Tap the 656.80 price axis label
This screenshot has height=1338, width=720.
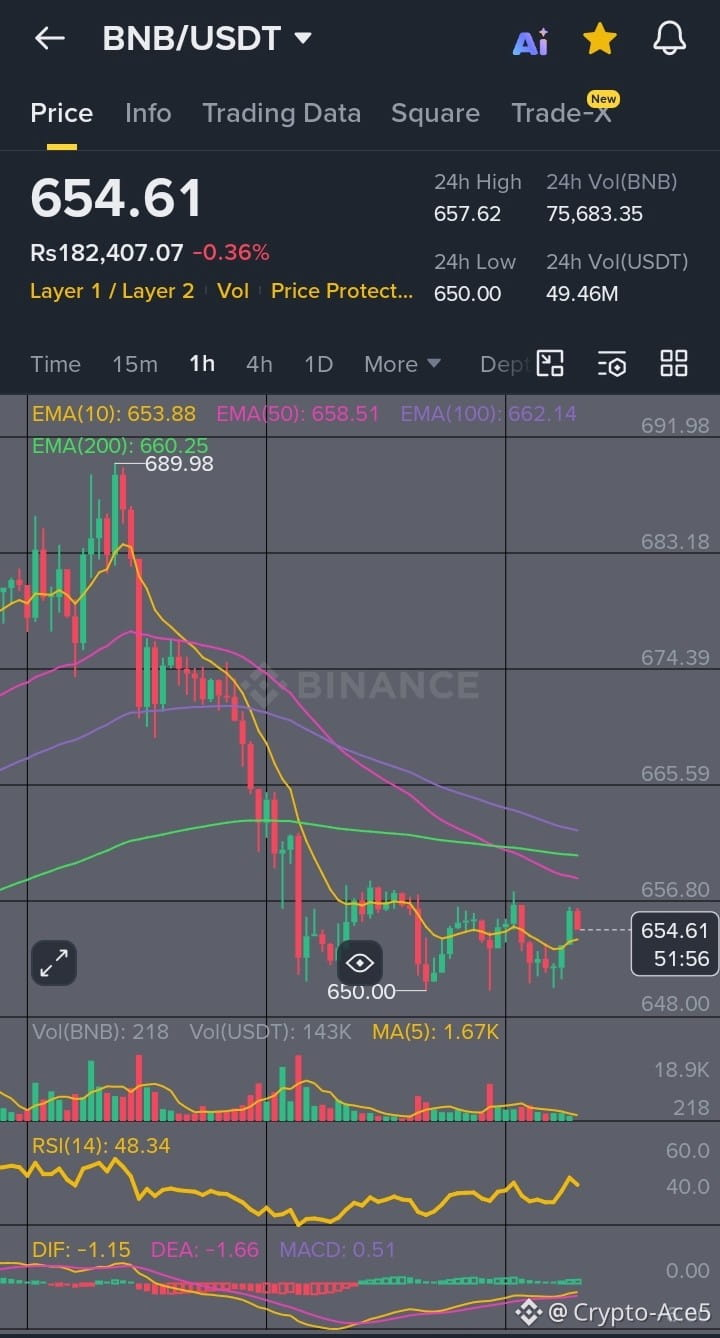coord(675,889)
